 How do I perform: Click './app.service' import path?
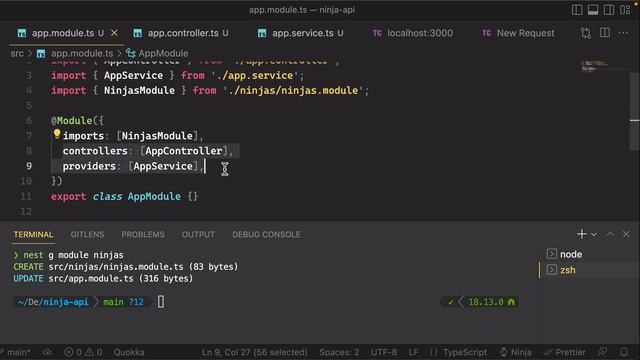pos(255,76)
